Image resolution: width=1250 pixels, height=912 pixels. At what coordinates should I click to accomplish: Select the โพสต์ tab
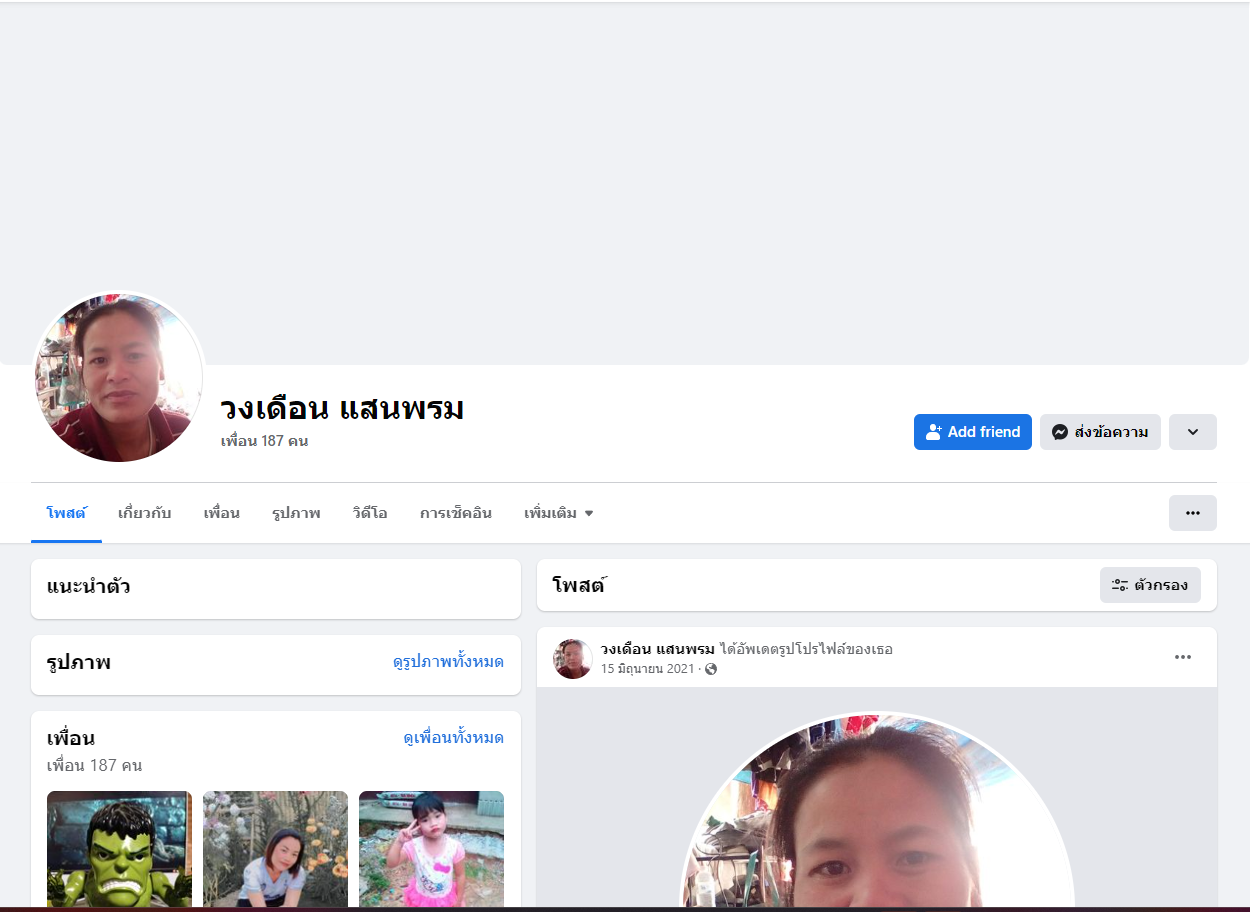tap(66, 513)
